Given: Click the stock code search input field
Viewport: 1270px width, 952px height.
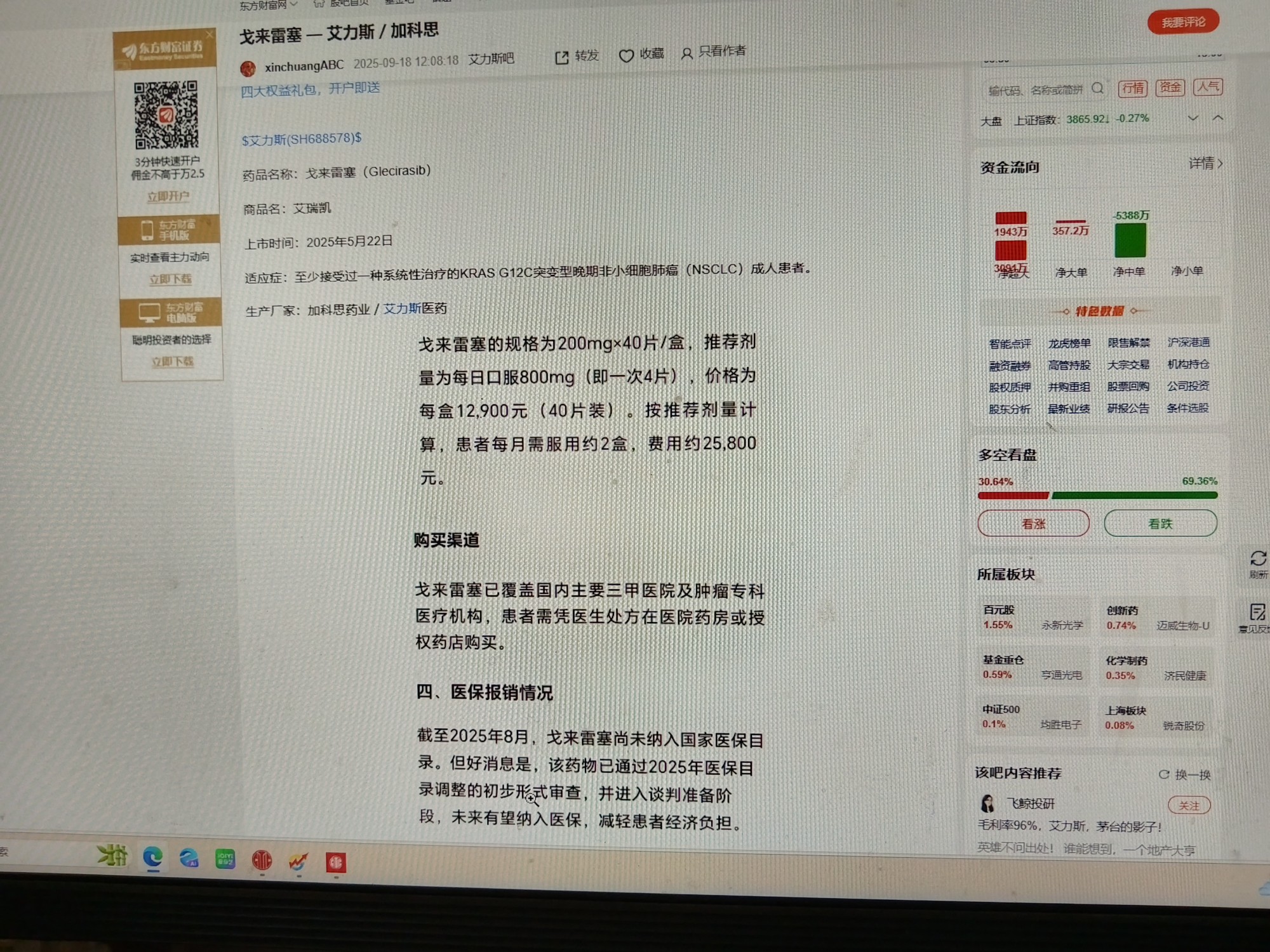Looking at the screenshot, I should point(1036,90).
